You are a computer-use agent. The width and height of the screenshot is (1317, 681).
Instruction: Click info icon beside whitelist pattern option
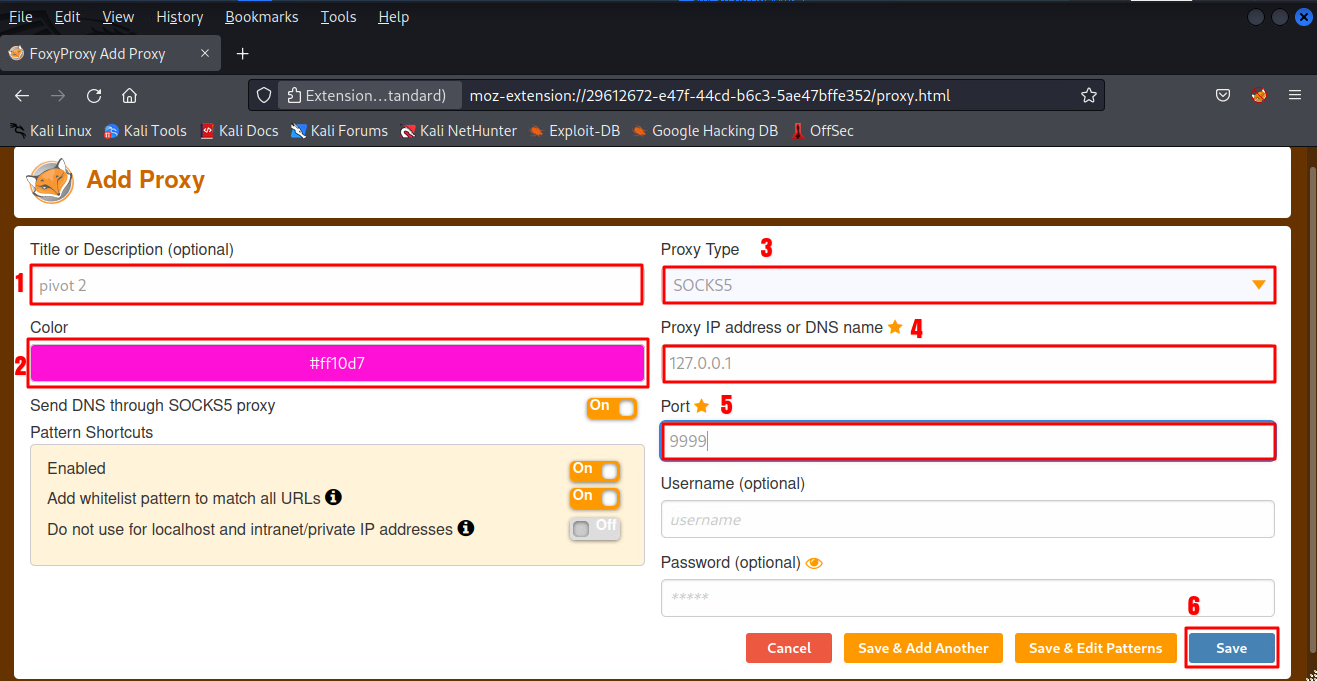click(334, 497)
